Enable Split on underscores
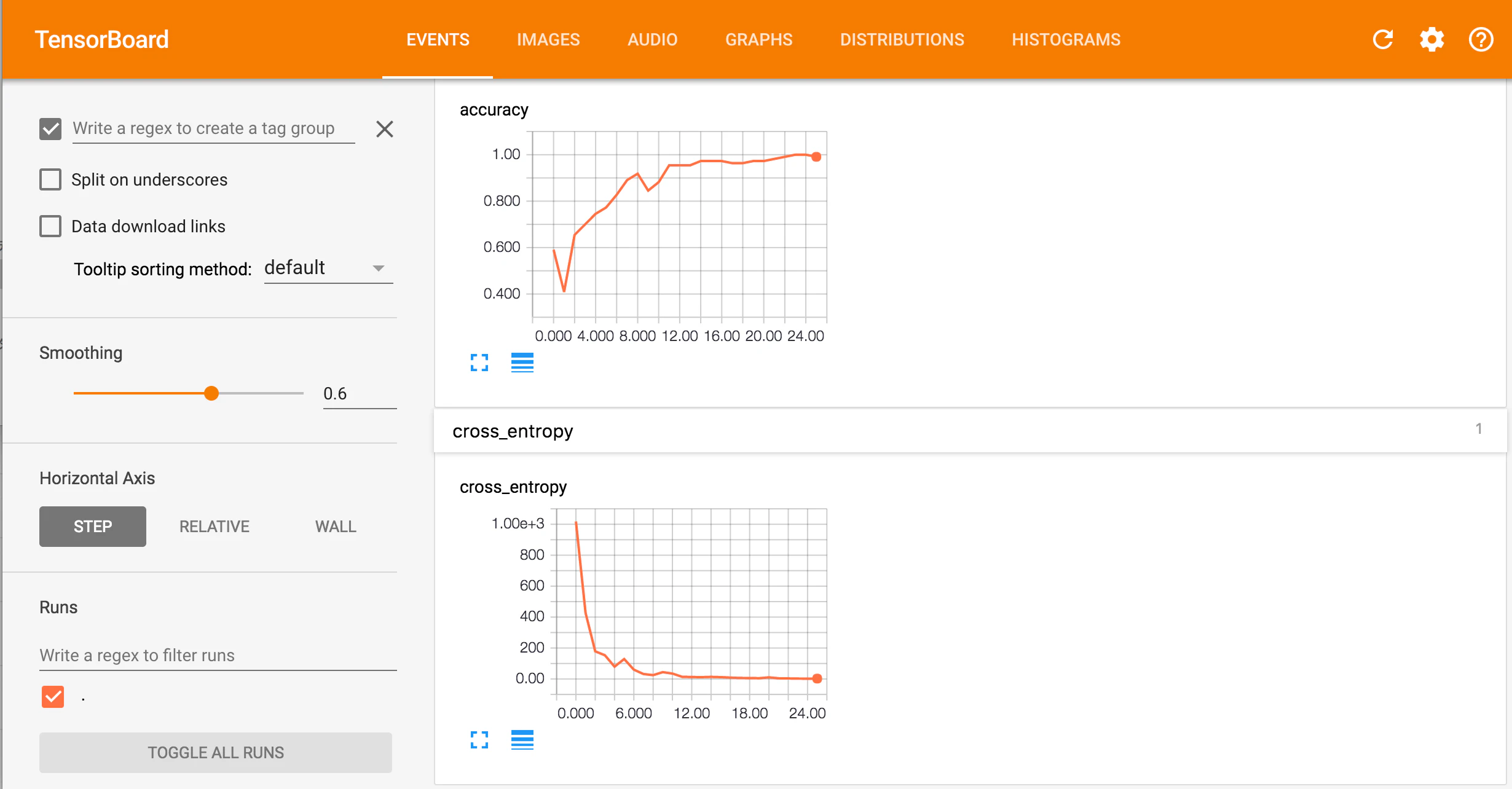1512x789 pixels. pos(50,179)
